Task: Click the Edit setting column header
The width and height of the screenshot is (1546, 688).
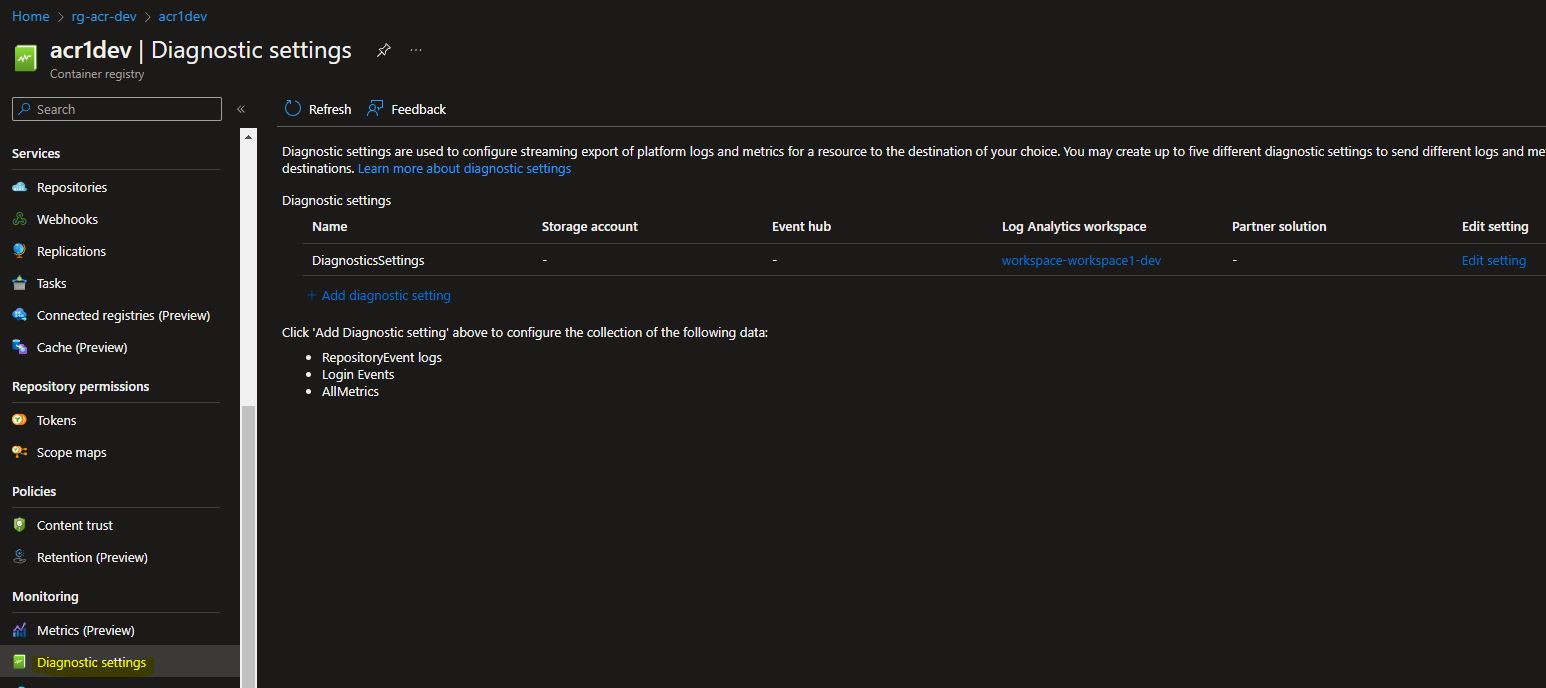Action: pos(1495,226)
